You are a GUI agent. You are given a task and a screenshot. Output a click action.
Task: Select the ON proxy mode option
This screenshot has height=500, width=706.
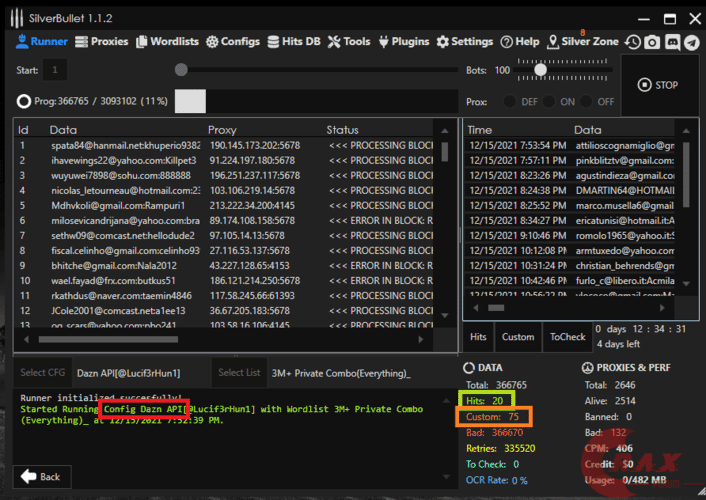[549, 101]
